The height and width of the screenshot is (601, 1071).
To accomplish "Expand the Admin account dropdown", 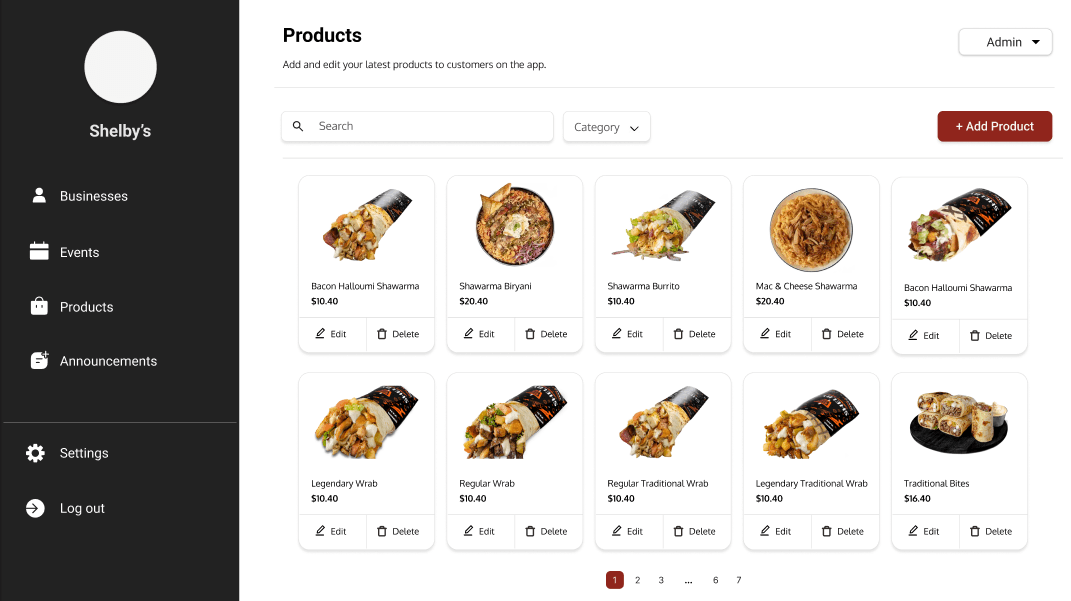I will 1005,42.
